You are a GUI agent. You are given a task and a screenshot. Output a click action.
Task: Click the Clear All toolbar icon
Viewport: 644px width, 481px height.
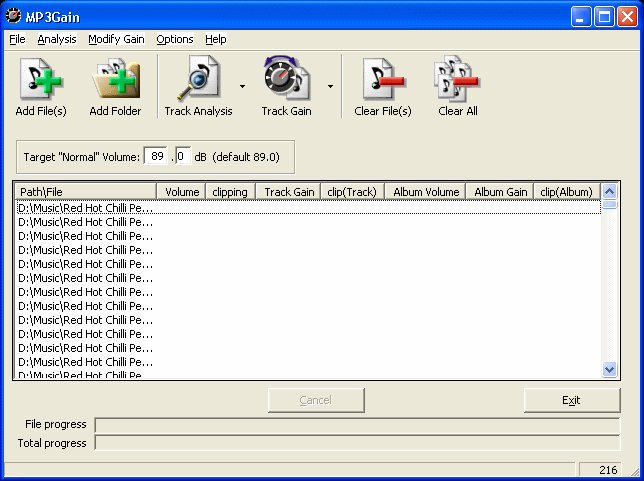[457, 78]
